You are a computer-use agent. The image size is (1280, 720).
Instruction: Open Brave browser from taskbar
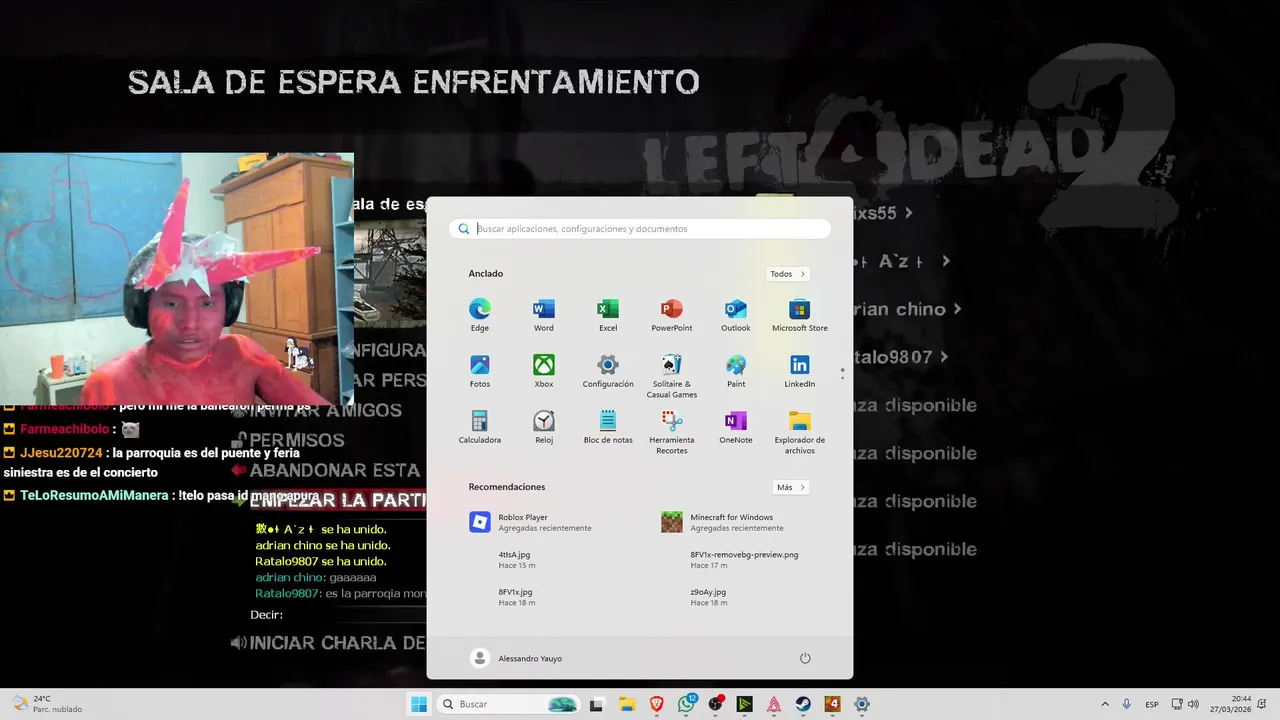tap(657, 704)
